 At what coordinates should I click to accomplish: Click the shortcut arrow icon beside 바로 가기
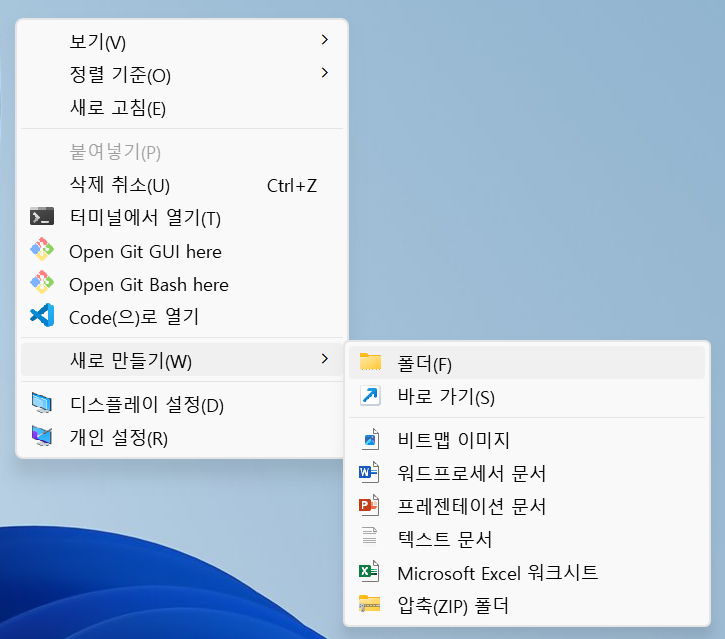pyautogui.click(x=370, y=397)
